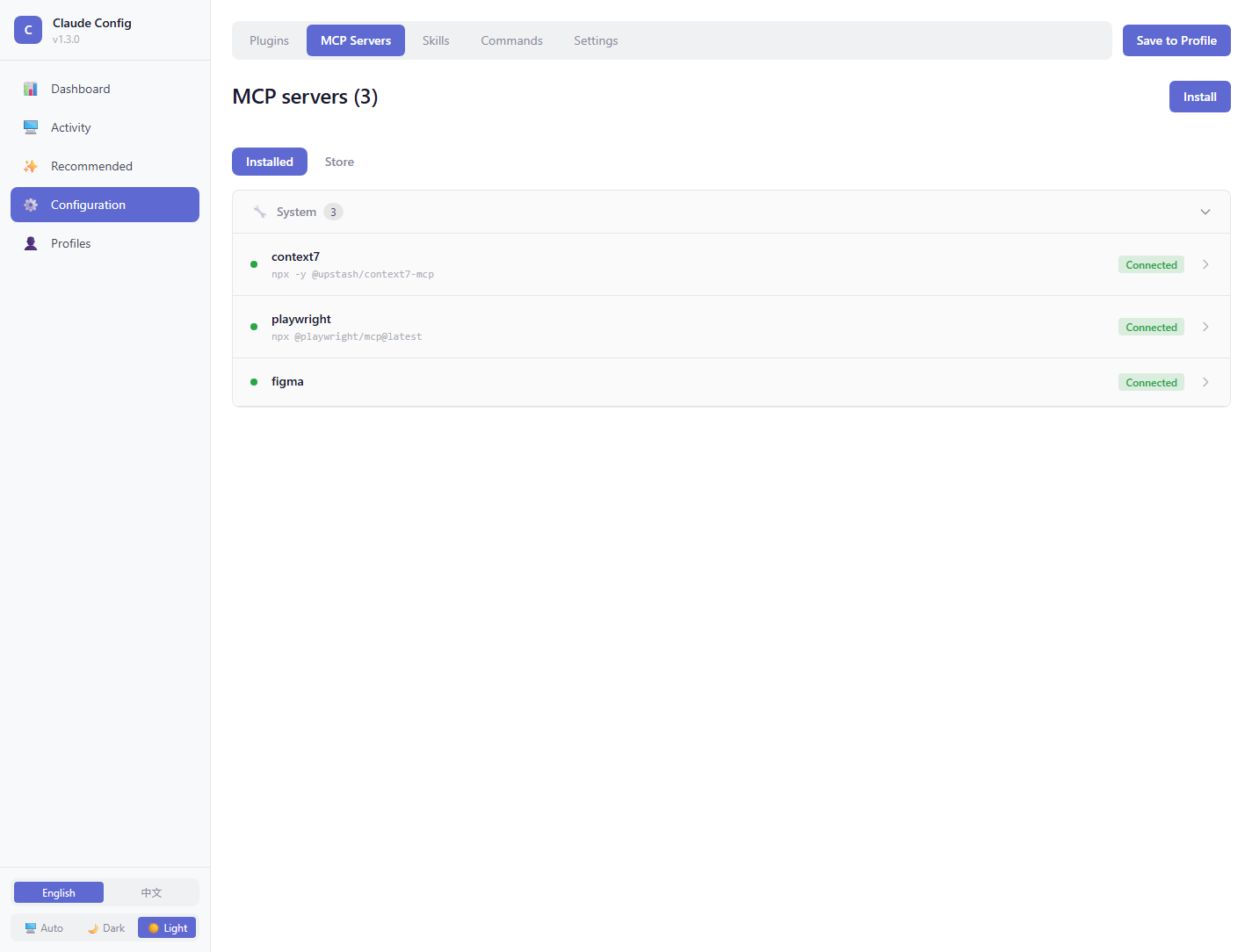Switch theme to Auto

pos(44,927)
